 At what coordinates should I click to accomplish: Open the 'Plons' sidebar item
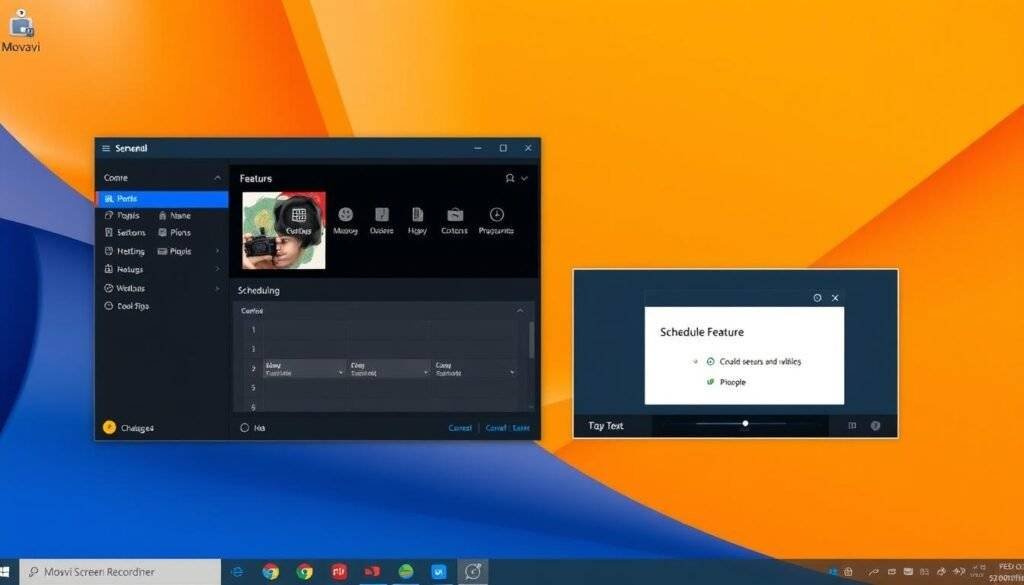tap(174, 232)
